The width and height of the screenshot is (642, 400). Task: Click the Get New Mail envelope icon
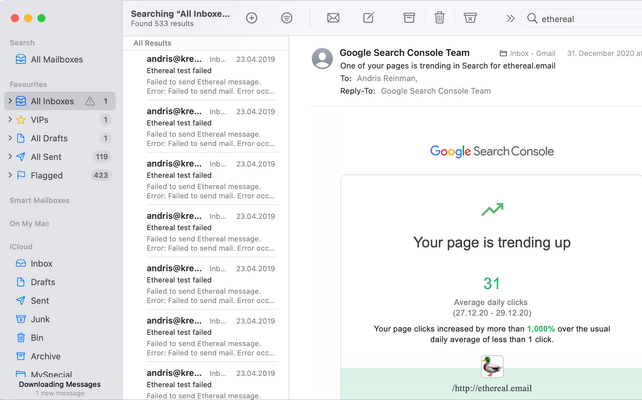click(x=333, y=18)
